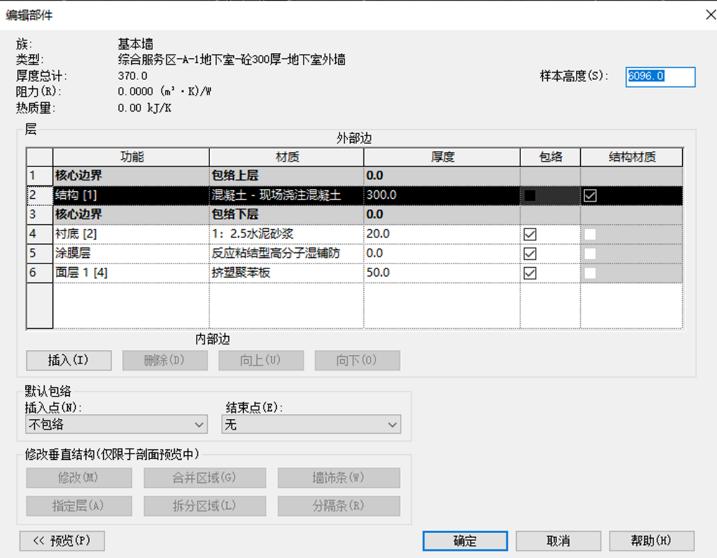This screenshot has width=717, height=558.
Task: Select row number 4 header
Action: click(39, 234)
